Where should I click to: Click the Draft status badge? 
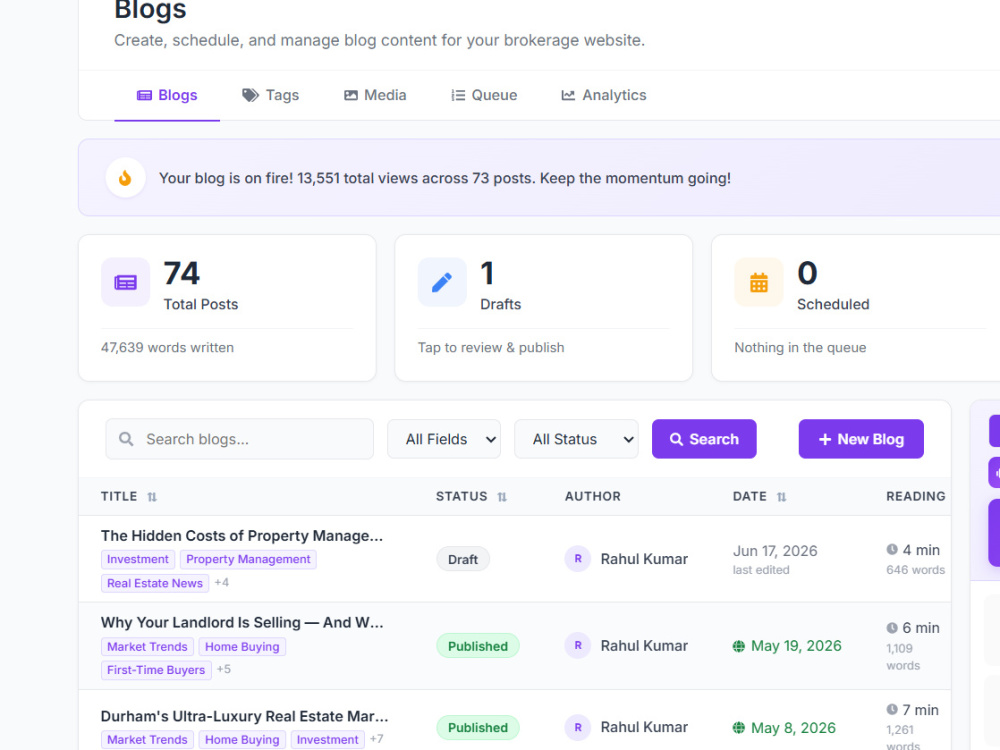click(x=463, y=559)
